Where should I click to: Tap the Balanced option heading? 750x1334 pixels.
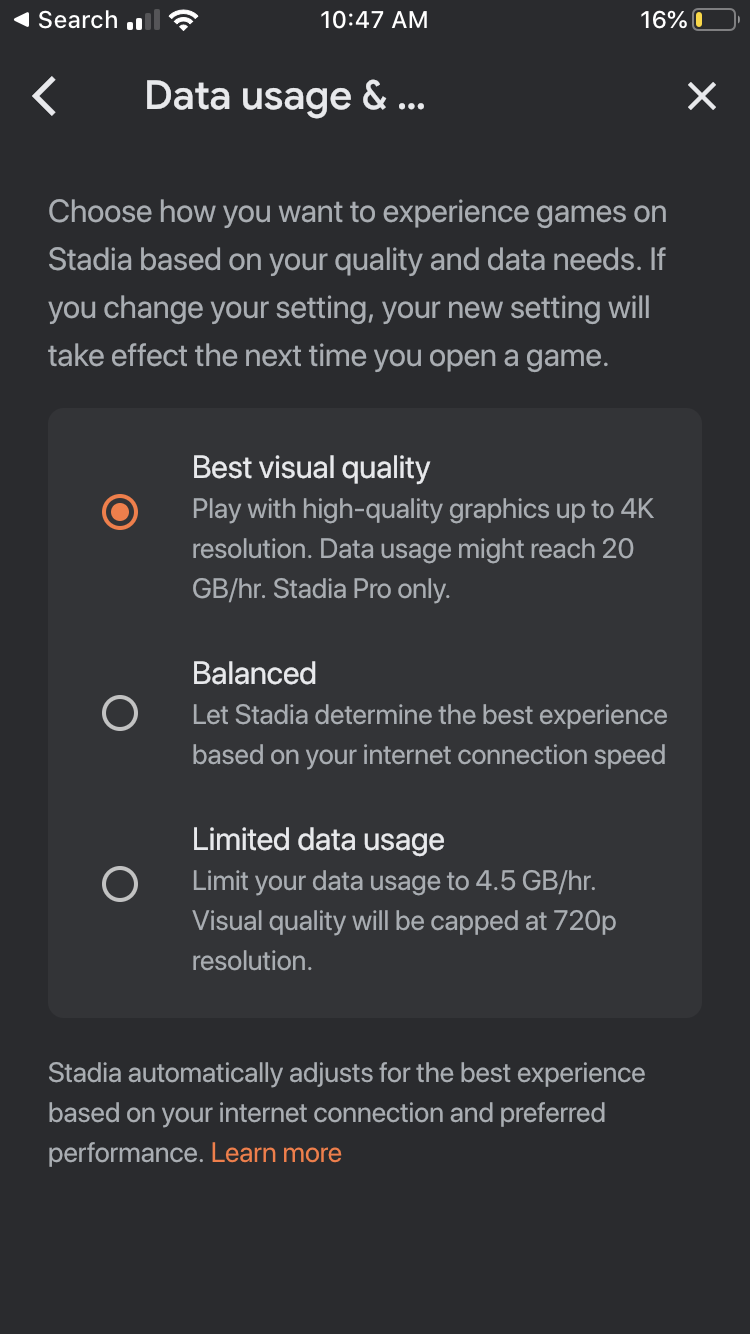click(x=254, y=673)
